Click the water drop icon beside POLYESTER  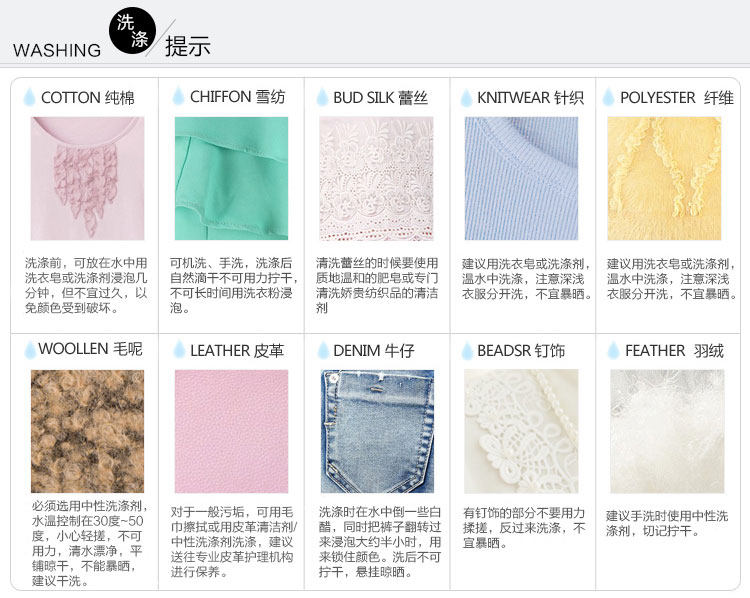[608, 97]
